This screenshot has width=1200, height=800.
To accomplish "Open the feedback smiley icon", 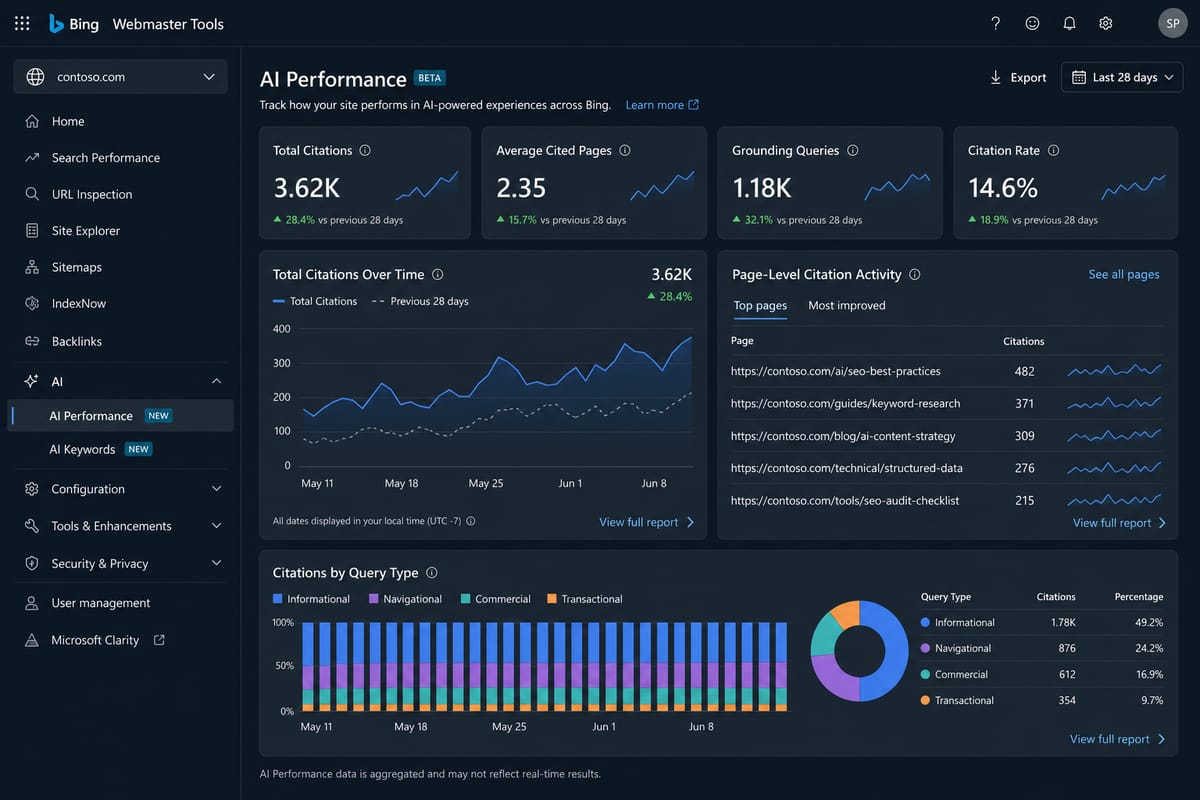I will click(x=1032, y=23).
